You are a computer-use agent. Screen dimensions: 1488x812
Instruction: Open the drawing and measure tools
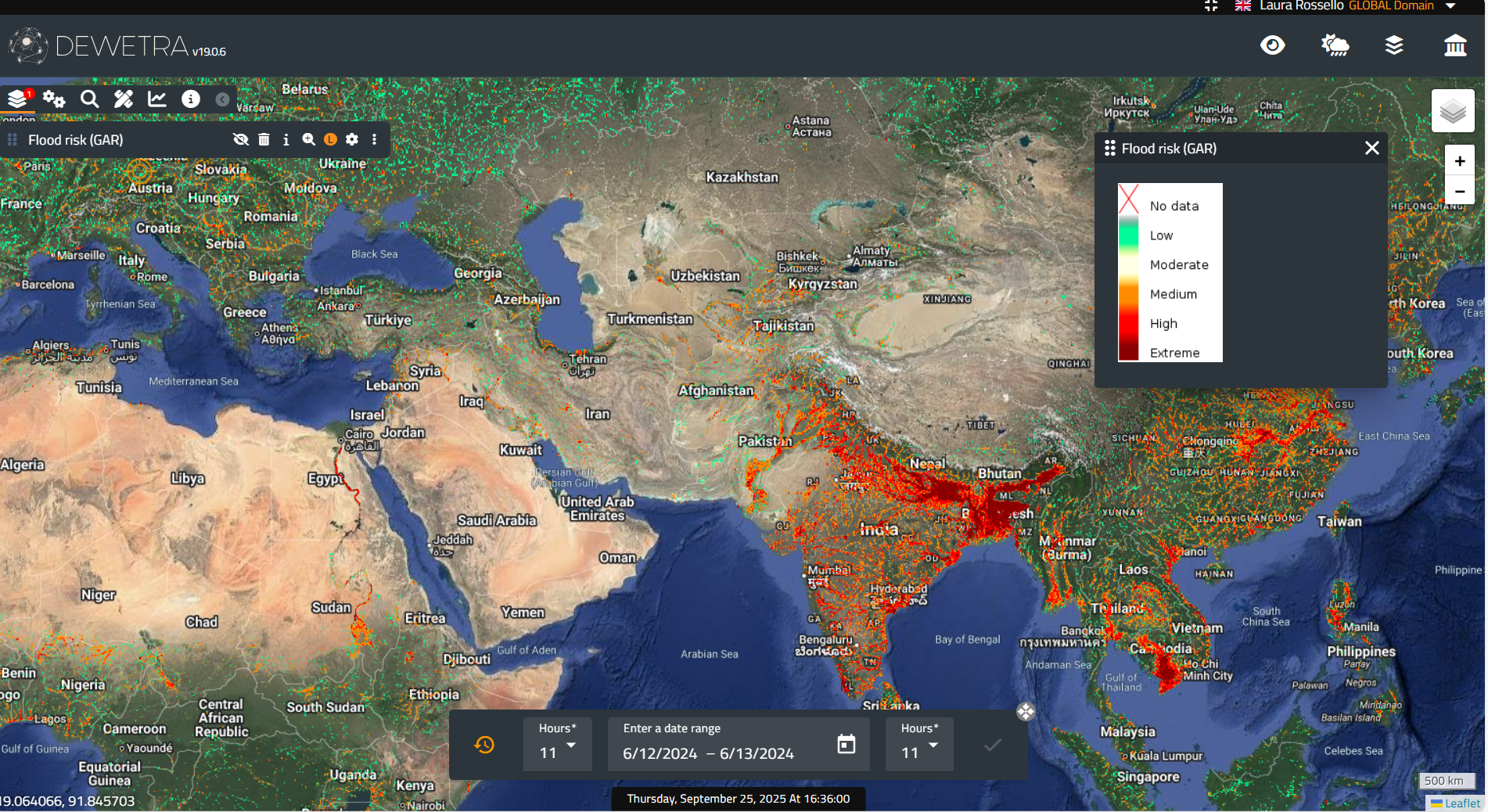click(124, 99)
